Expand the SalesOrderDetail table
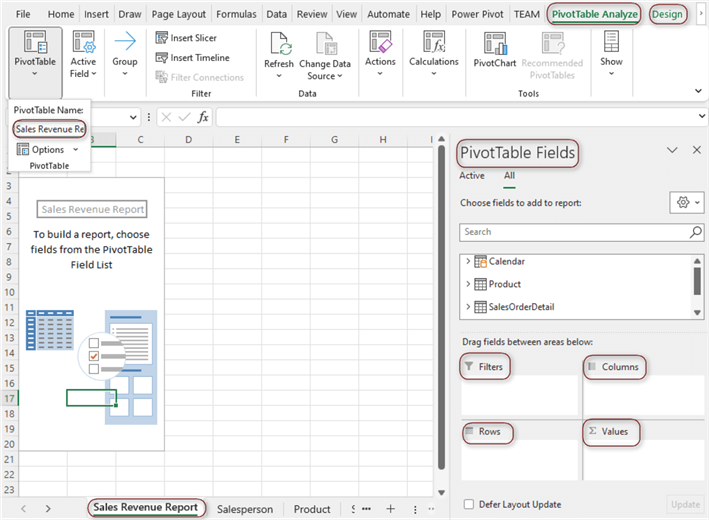709x520 pixels. coord(468,307)
